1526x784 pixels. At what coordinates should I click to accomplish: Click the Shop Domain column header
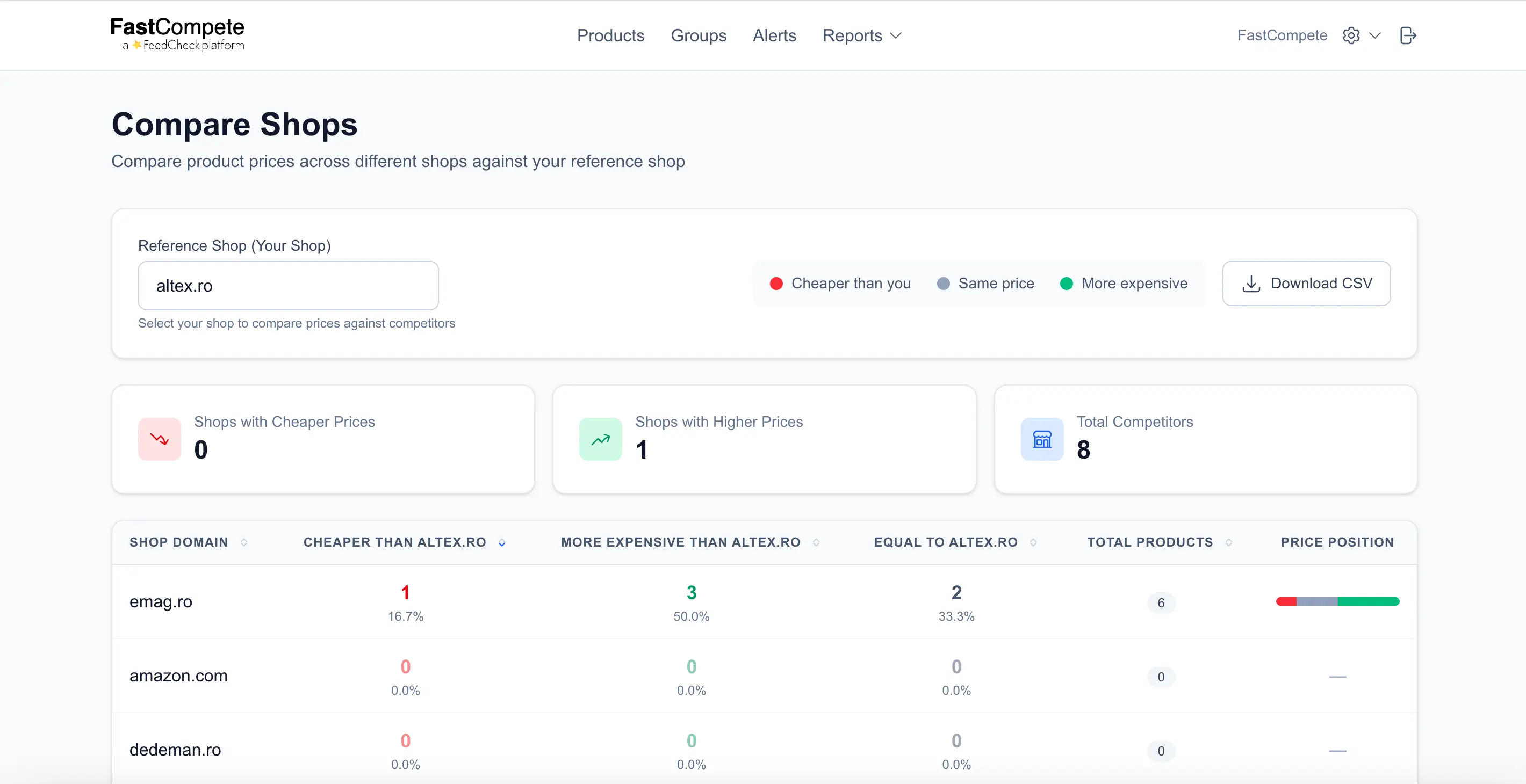pos(179,542)
